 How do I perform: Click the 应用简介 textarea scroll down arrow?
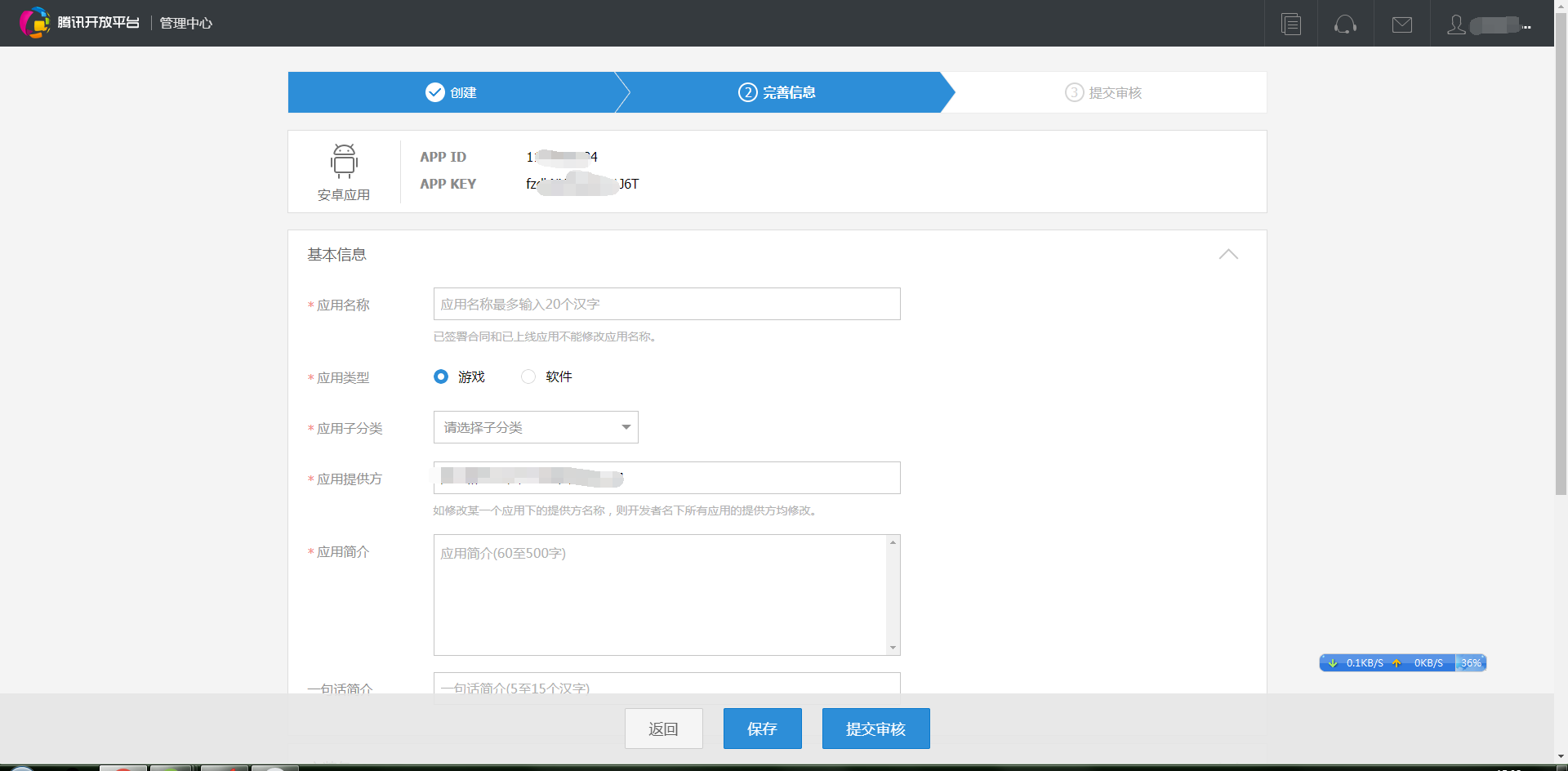pyautogui.click(x=893, y=648)
